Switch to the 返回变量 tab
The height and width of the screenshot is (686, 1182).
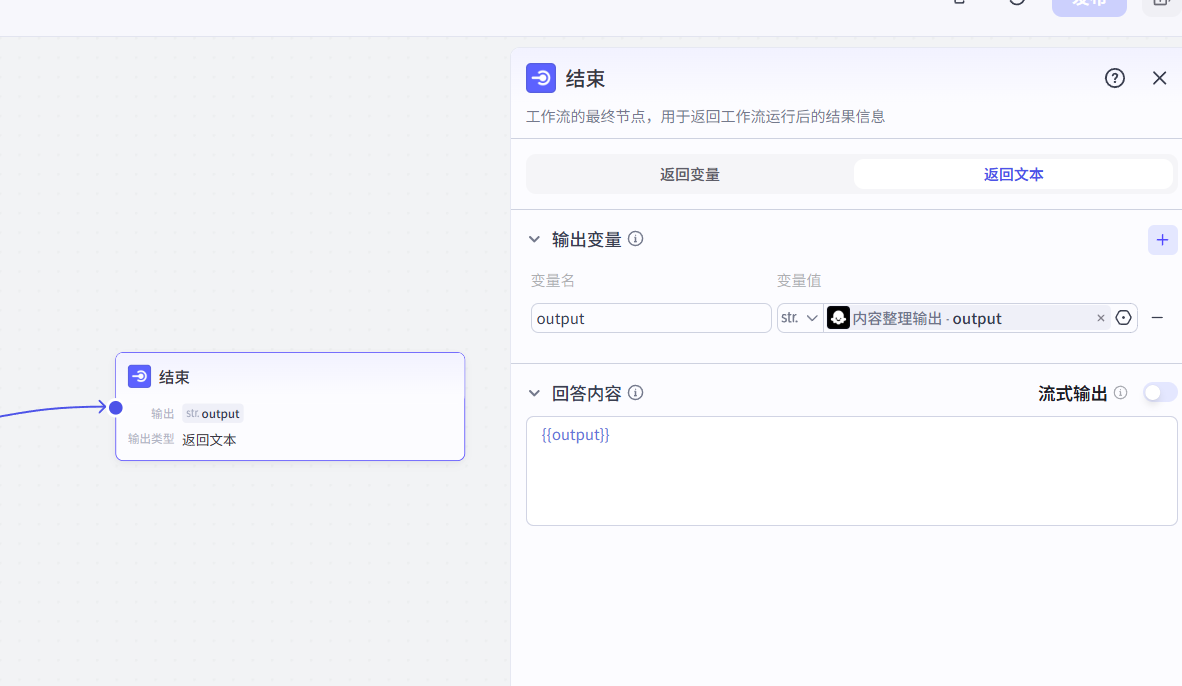coord(690,174)
